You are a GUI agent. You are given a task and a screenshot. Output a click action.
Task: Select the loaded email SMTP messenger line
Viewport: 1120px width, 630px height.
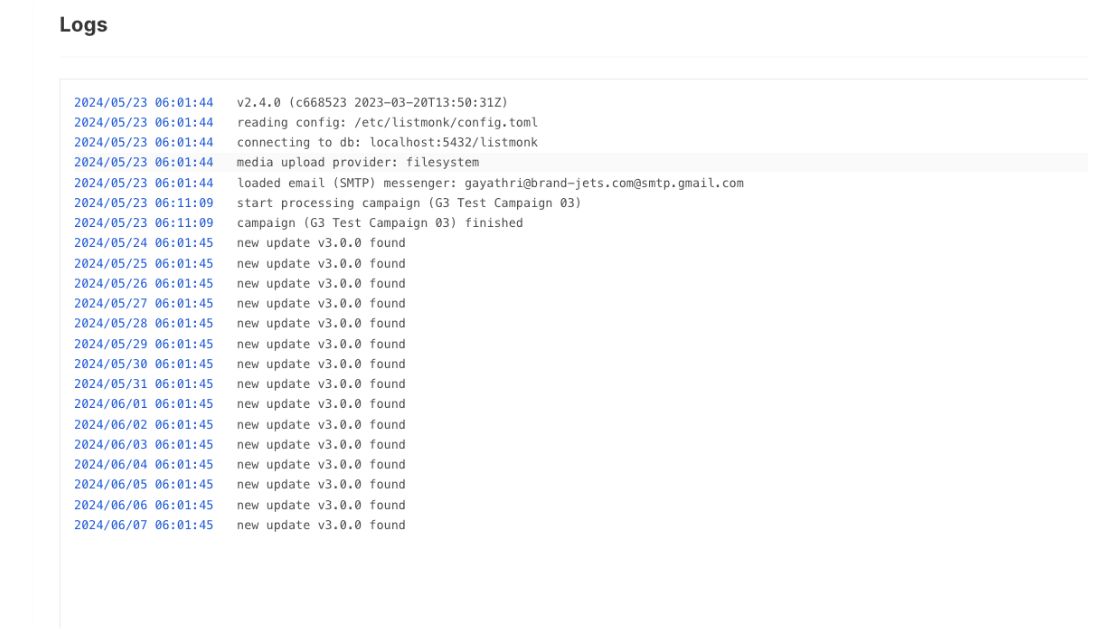(x=490, y=183)
